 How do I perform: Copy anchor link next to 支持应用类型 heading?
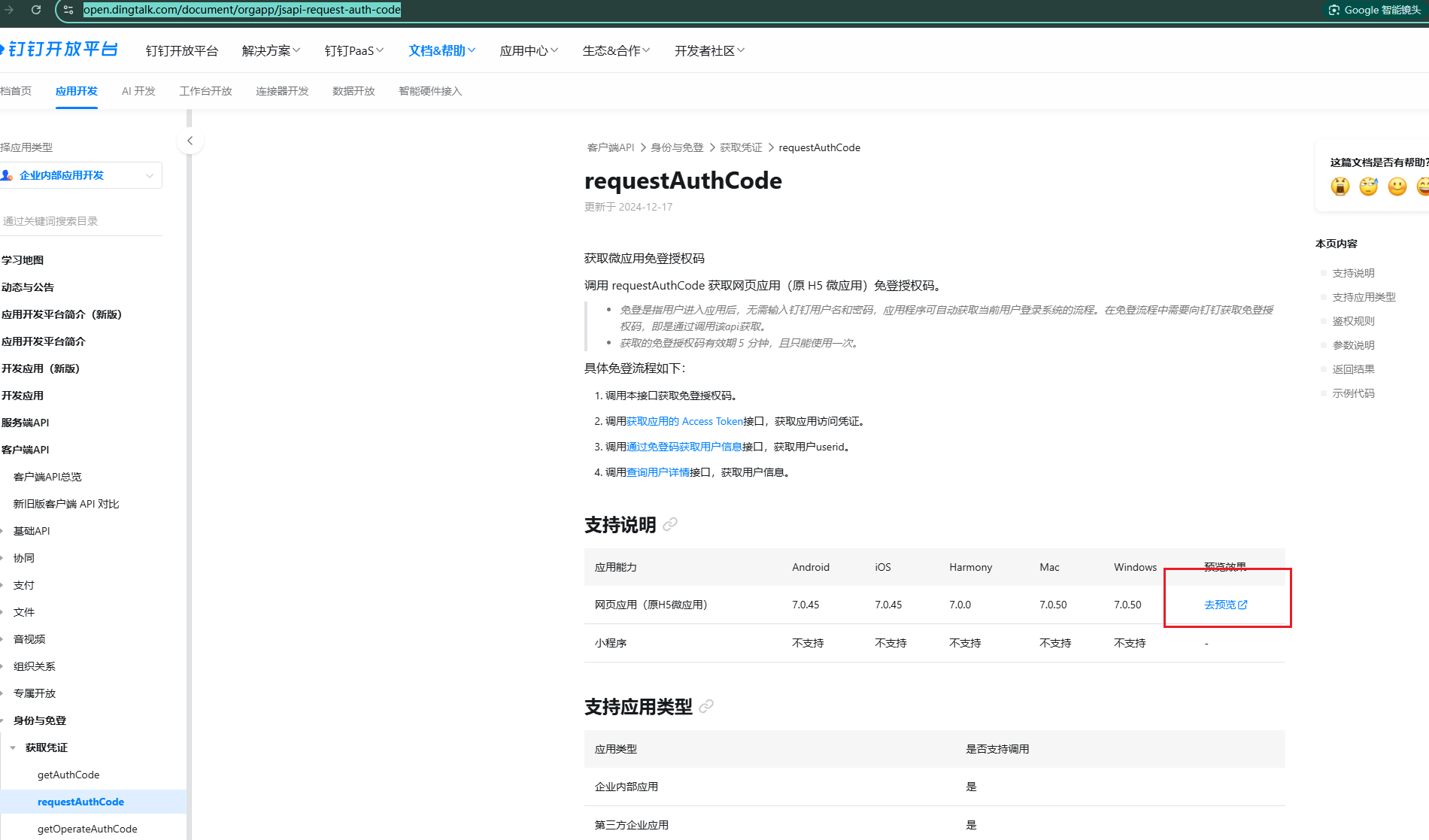[x=706, y=707]
